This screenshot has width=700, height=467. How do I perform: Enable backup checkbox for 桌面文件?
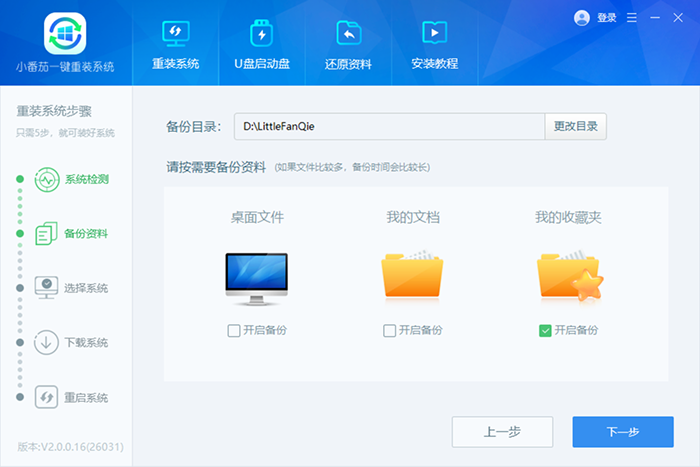[234, 330]
